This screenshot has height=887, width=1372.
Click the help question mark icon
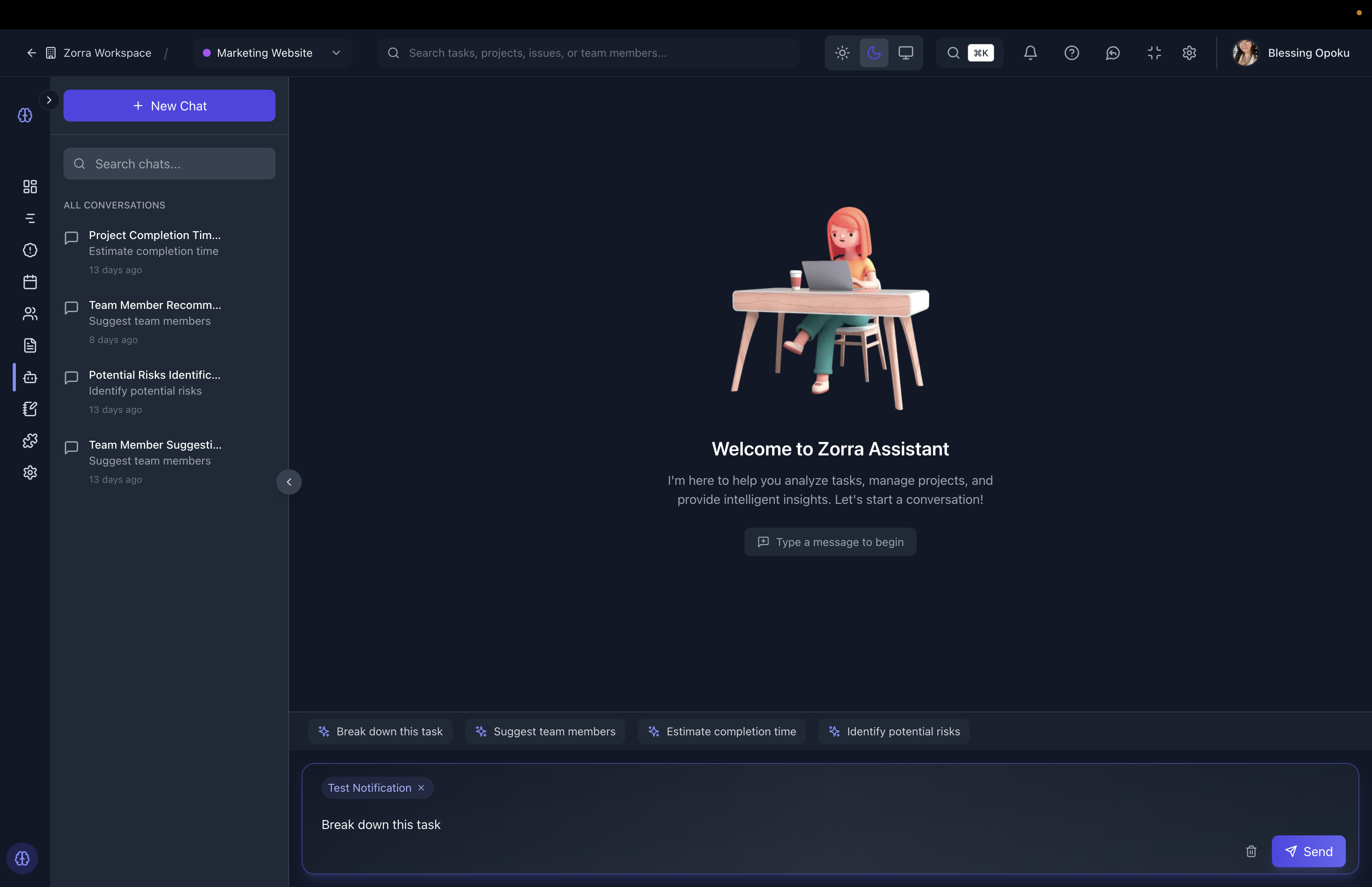1071,53
